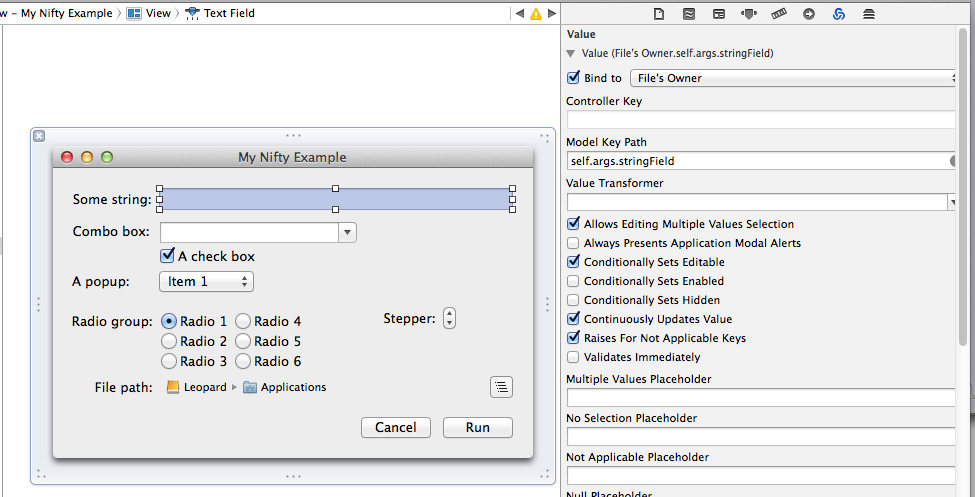Screen dimensions: 975x497
Task: Click Text Field label in jump bar
Action: [x=229, y=13]
